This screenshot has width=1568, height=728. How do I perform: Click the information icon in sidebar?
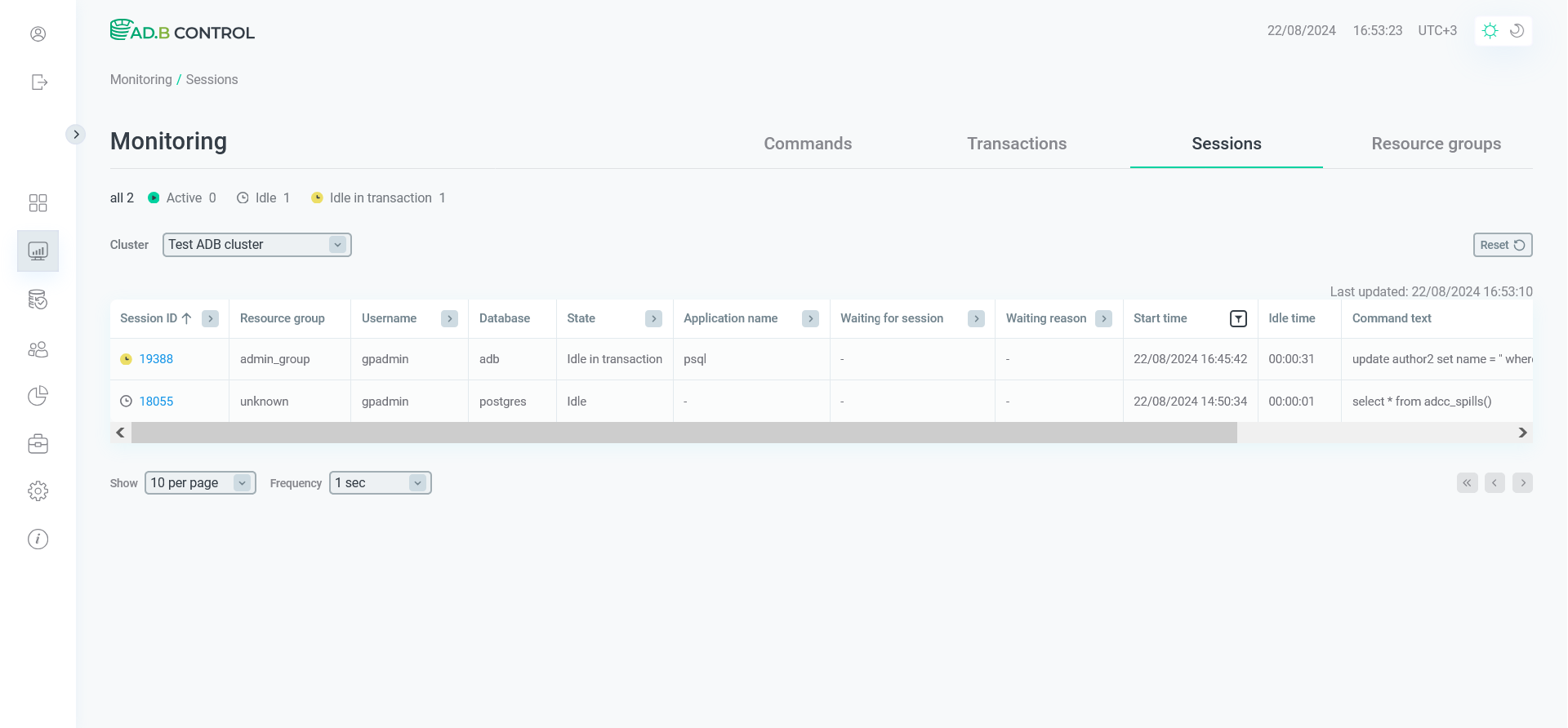(x=38, y=539)
